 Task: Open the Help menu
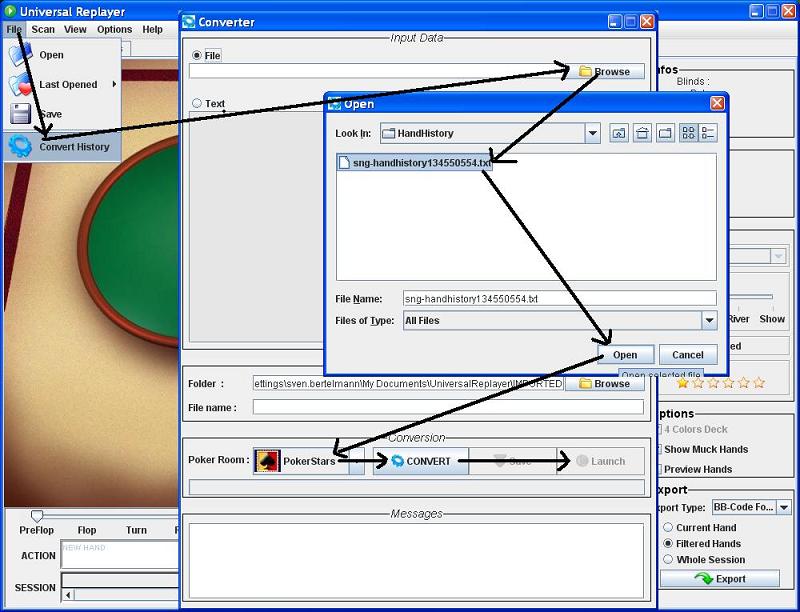(152, 30)
